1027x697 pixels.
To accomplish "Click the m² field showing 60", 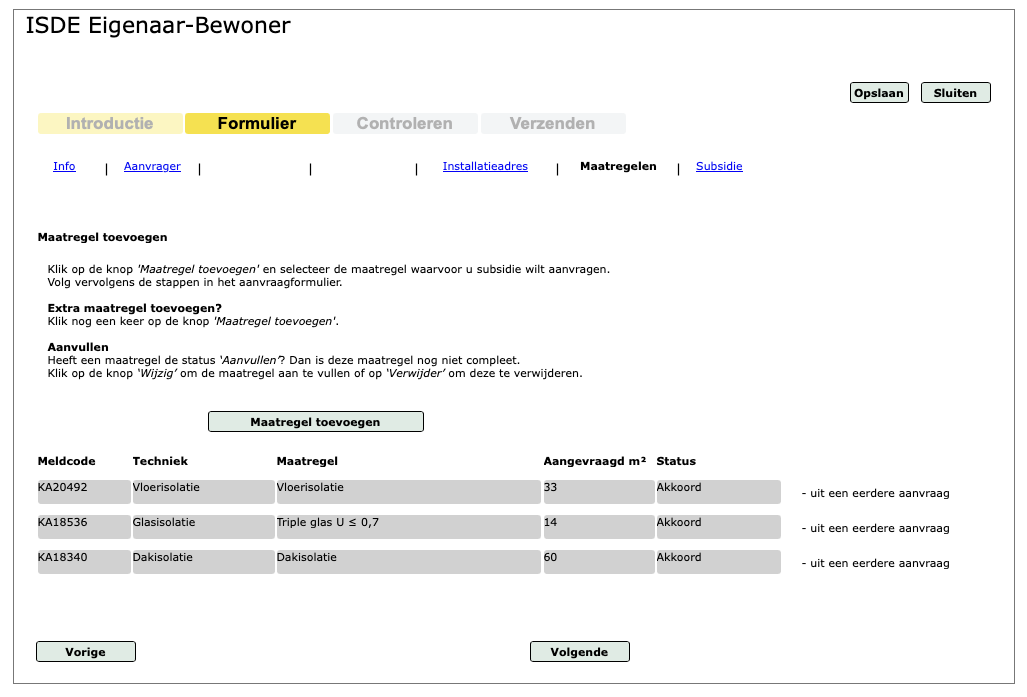I will pos(598,562).
